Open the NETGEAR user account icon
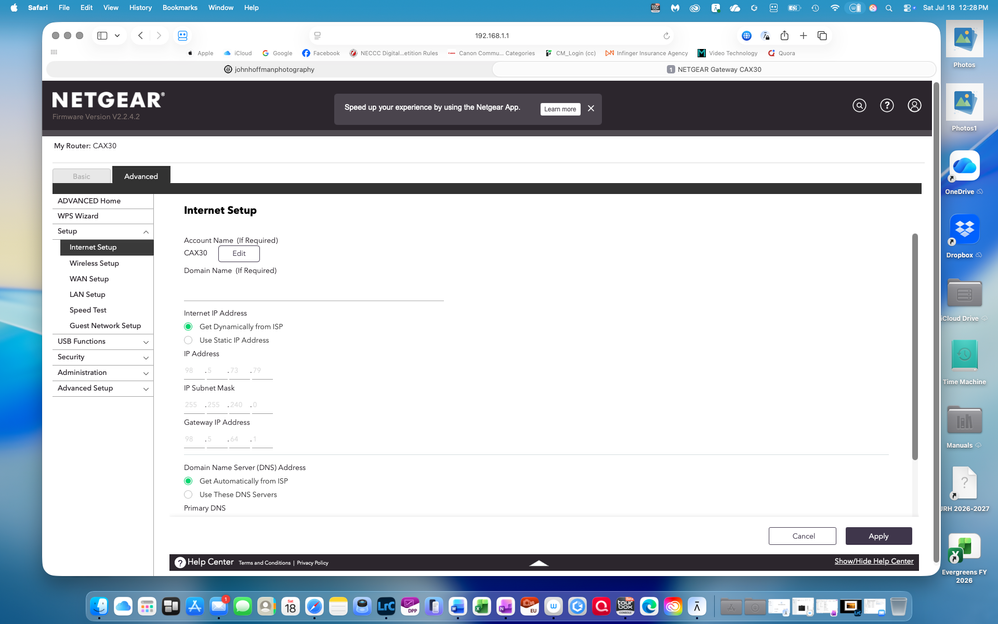The image size is (998, 624). [x=914, y=106]
